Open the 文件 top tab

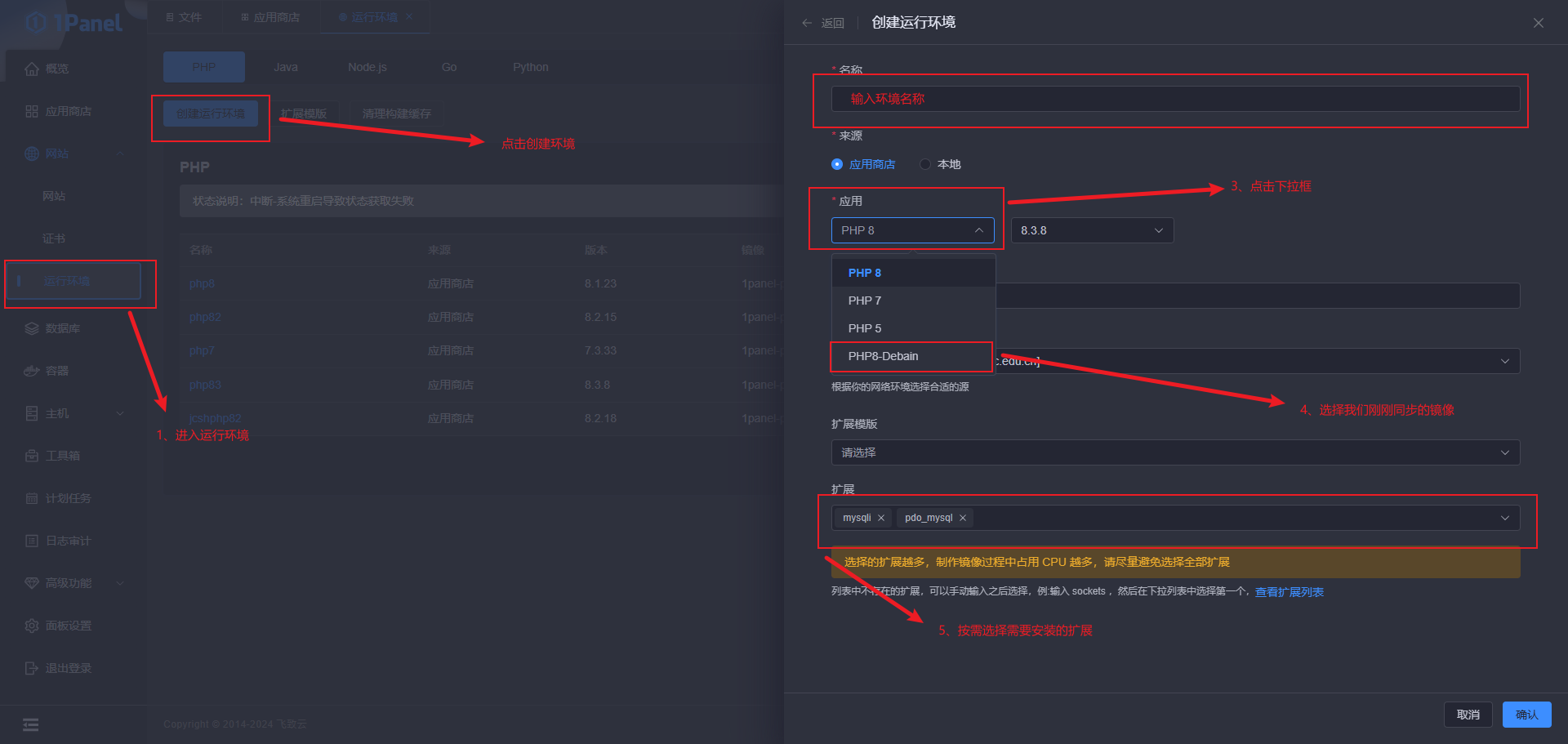coord(184,17)
